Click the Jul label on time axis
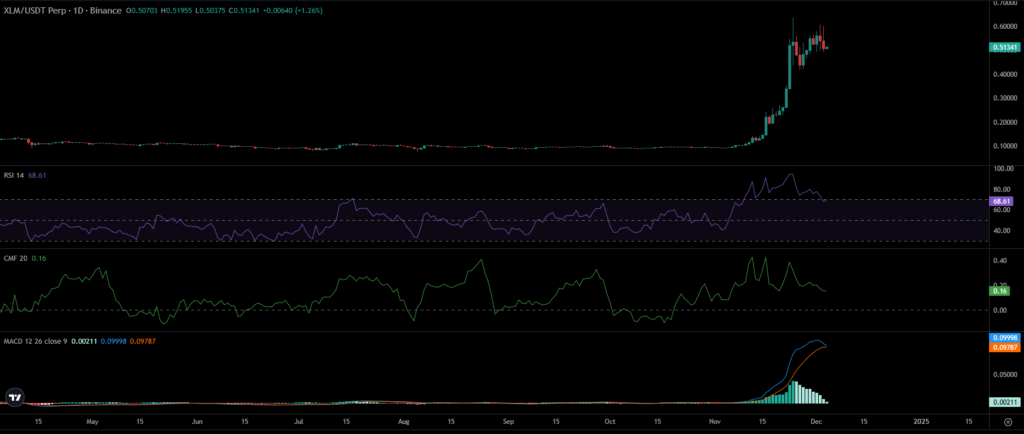The height and width of the screenshot is (434, 1024). point(300,422)
